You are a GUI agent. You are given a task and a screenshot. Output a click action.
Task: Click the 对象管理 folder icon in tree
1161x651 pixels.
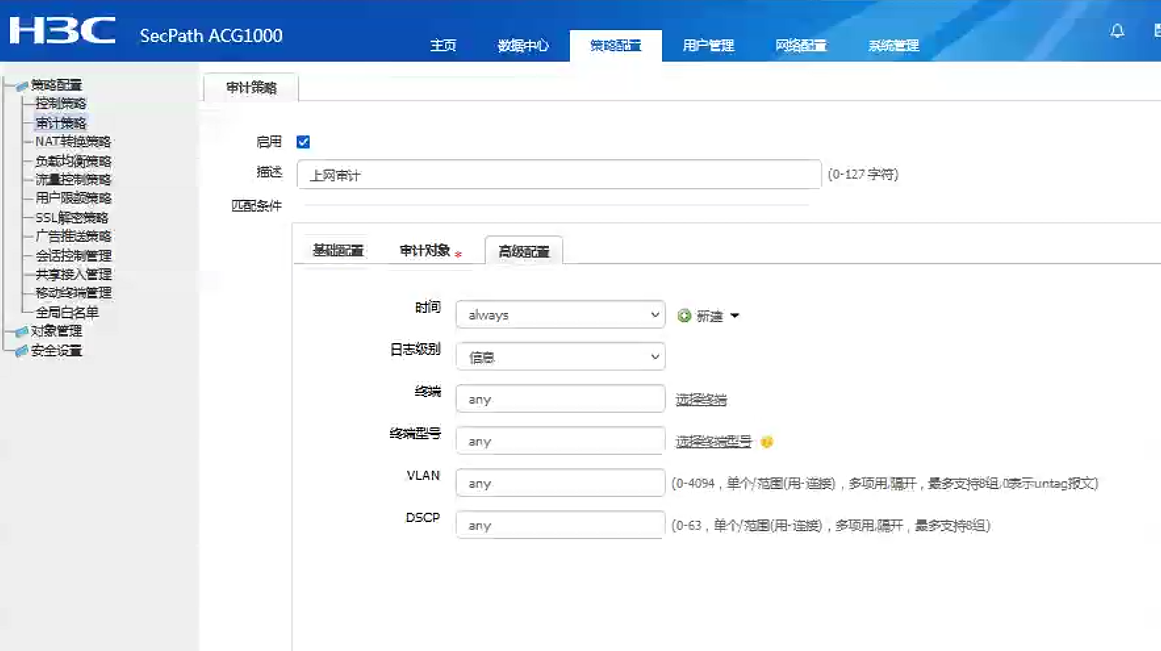tap(21, 331)
